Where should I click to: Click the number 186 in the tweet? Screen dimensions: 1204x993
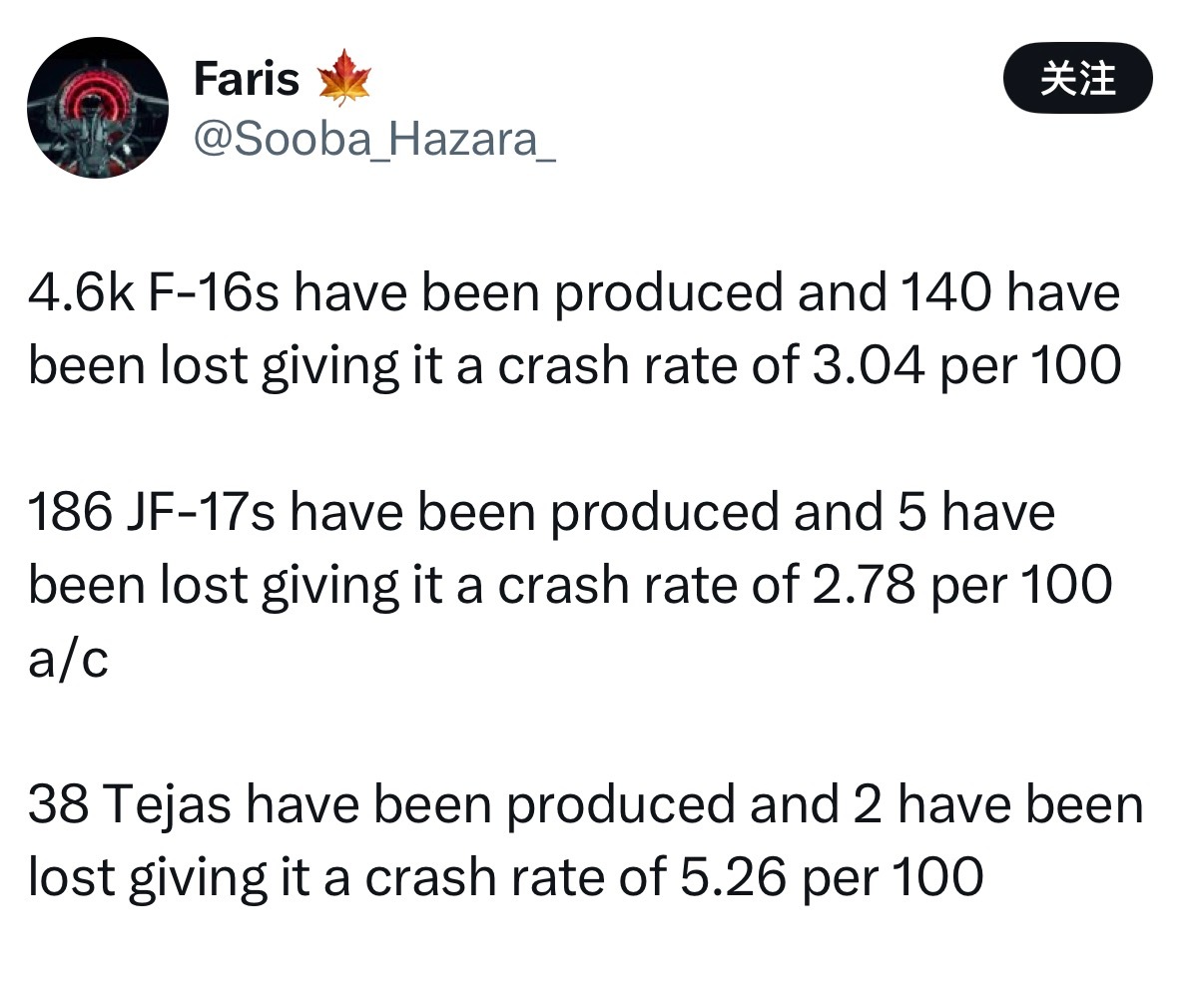pos(70,513)
